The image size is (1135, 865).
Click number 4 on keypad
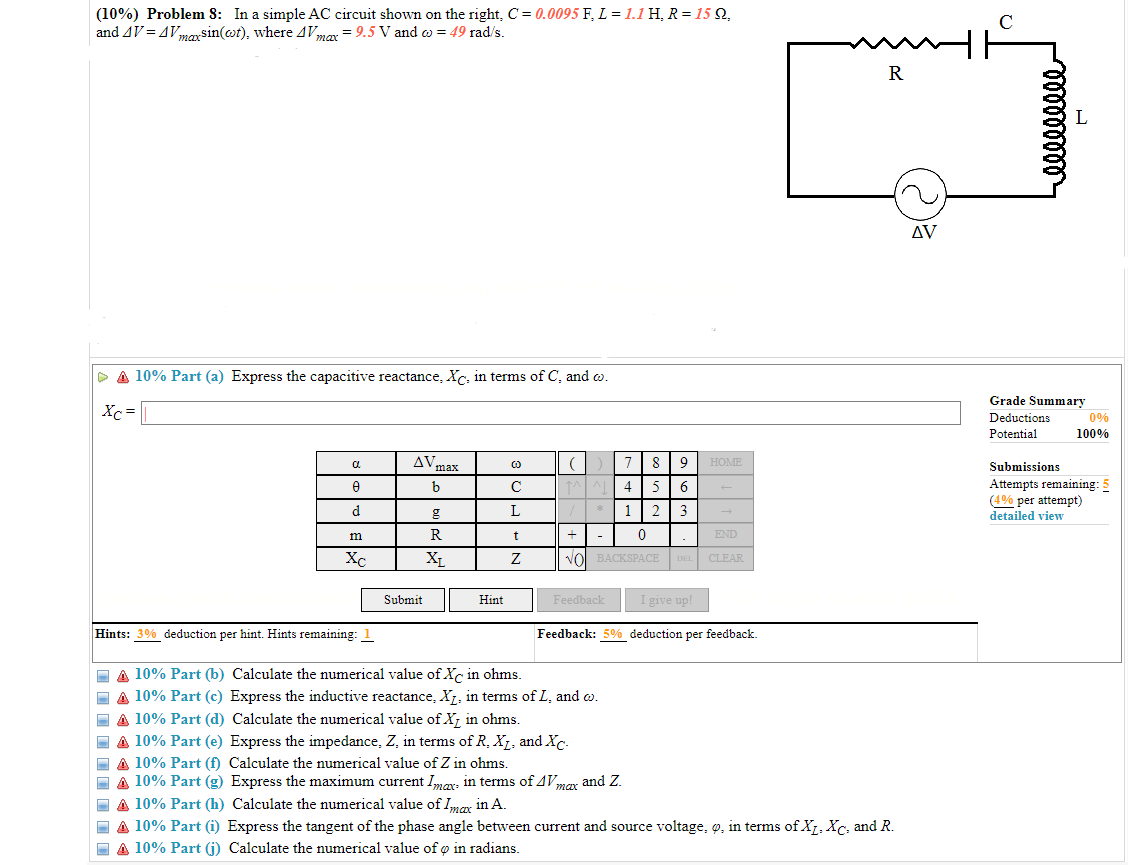click(x=628, y=486)
